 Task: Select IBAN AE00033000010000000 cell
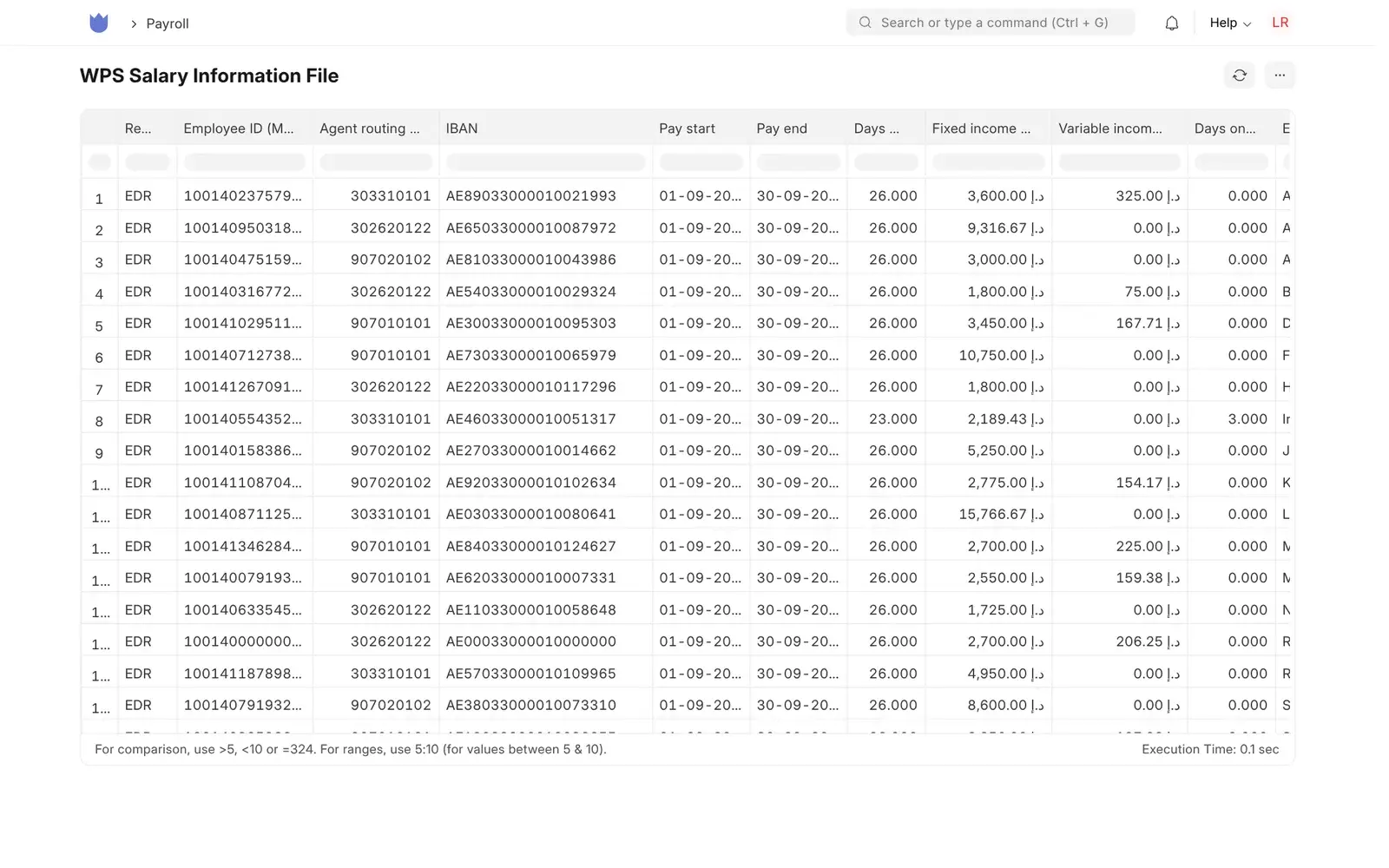pyautogui.click(x=545, y=642)
